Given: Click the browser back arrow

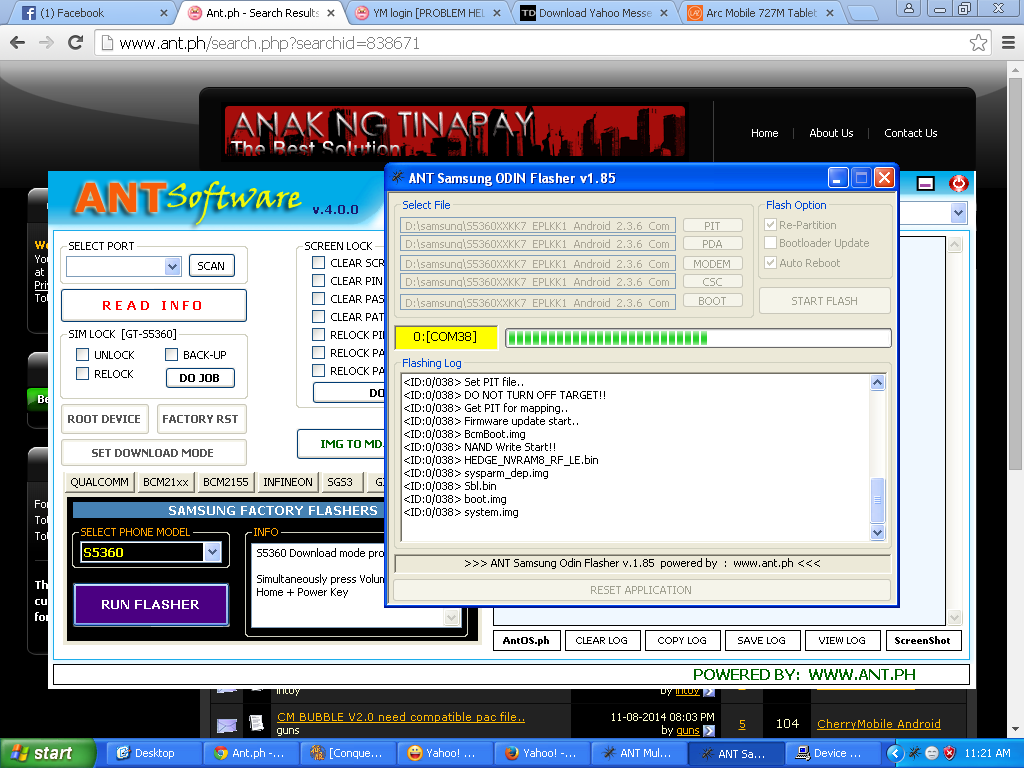Looking at the screenshot, I should click(x=18, y=43).
